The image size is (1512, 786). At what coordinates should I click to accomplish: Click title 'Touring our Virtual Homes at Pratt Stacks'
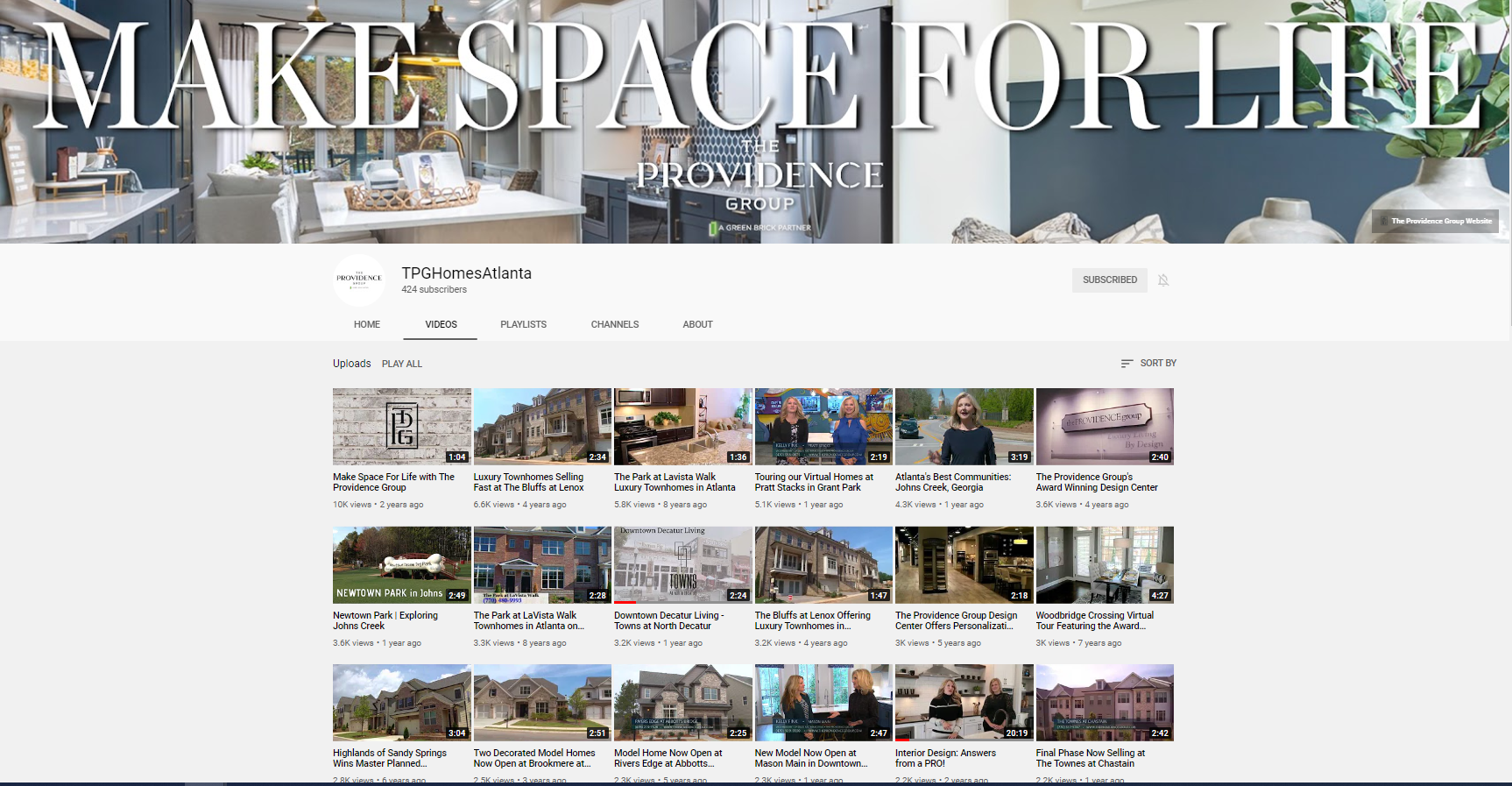point(814,482)
